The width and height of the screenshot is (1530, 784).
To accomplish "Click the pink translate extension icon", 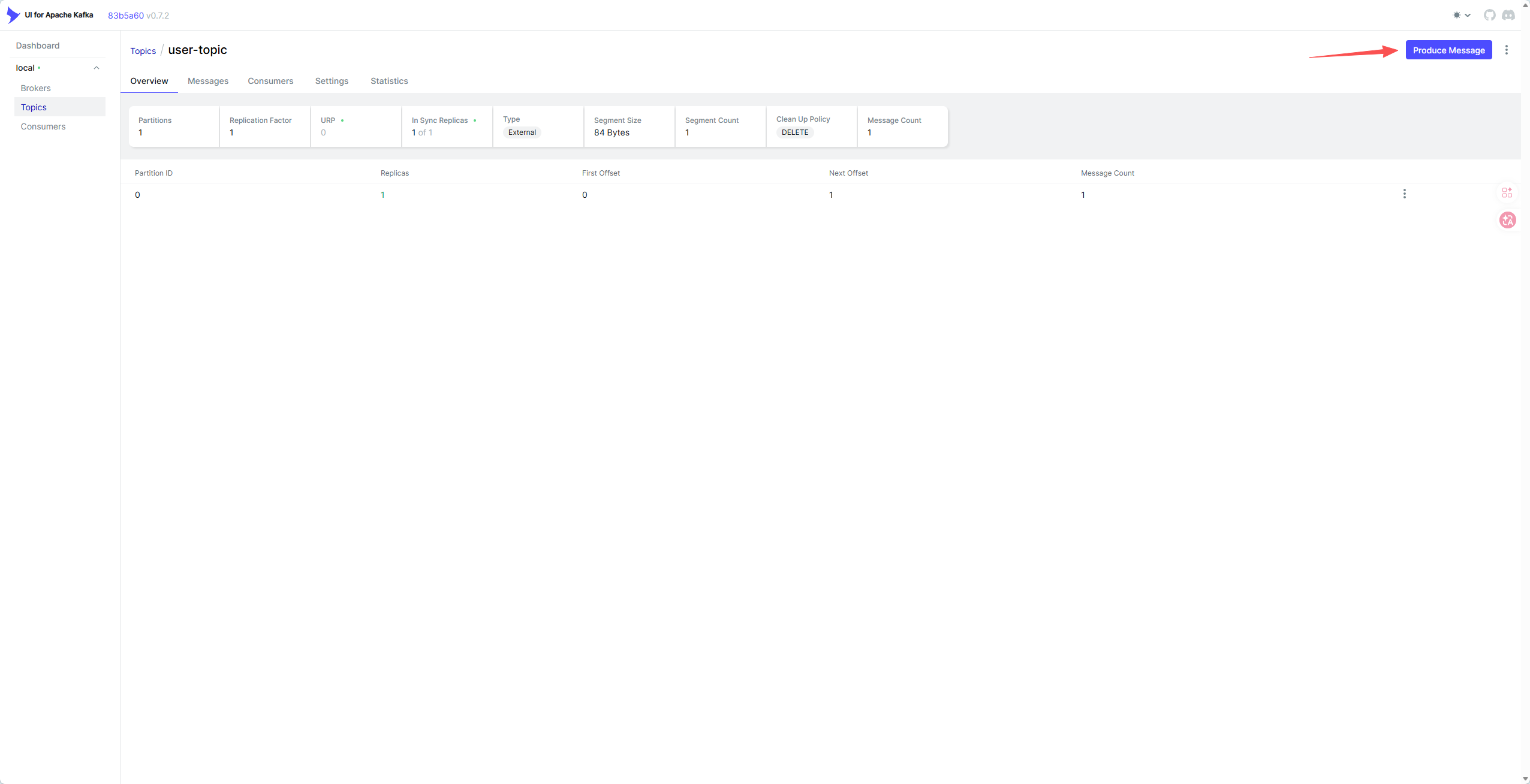I will (x=1507, y=220).
